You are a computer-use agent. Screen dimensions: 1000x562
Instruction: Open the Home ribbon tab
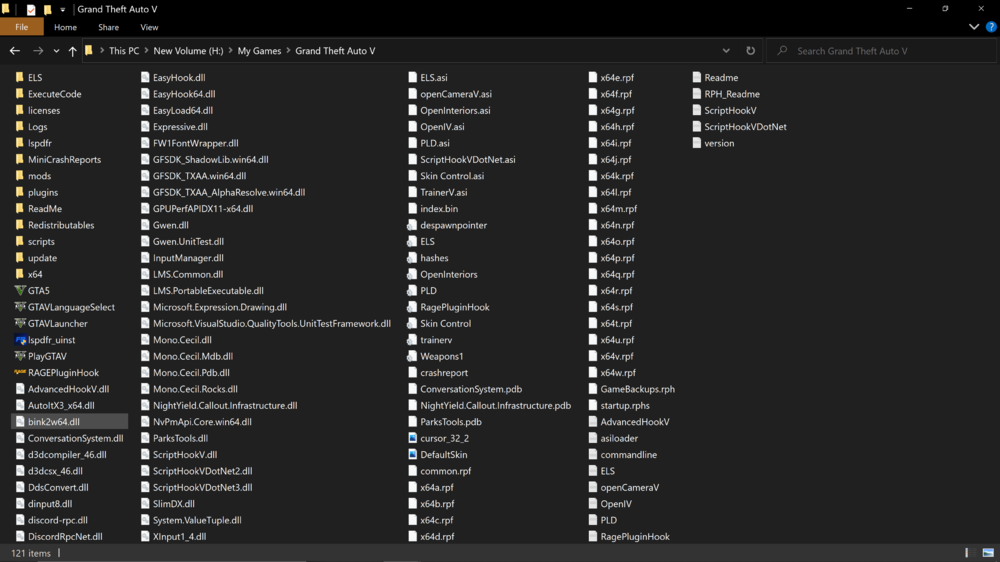65,27
